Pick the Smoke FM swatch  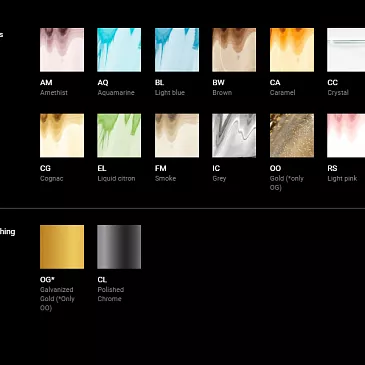(177, 135)
